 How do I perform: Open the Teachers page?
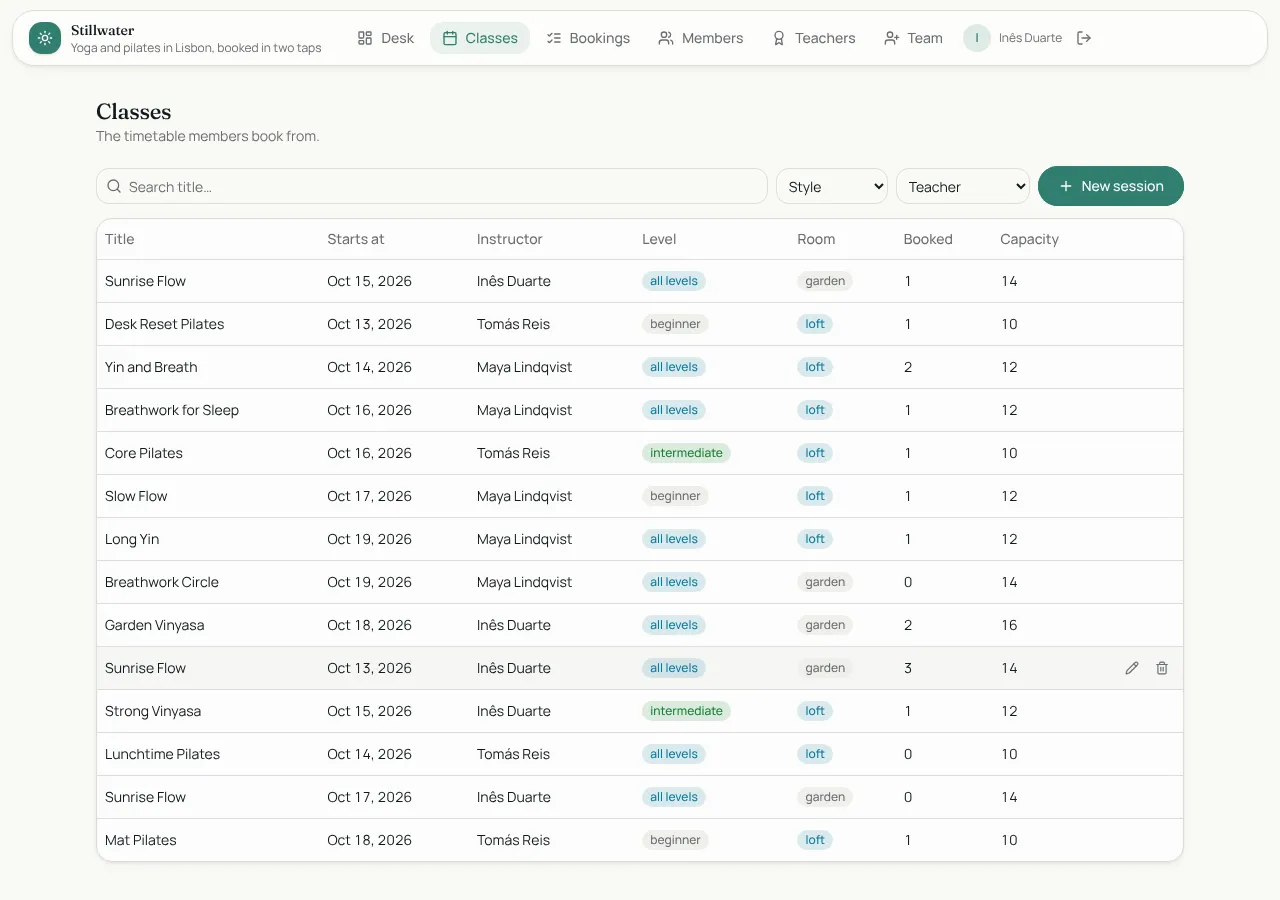(x=814, y=38)
